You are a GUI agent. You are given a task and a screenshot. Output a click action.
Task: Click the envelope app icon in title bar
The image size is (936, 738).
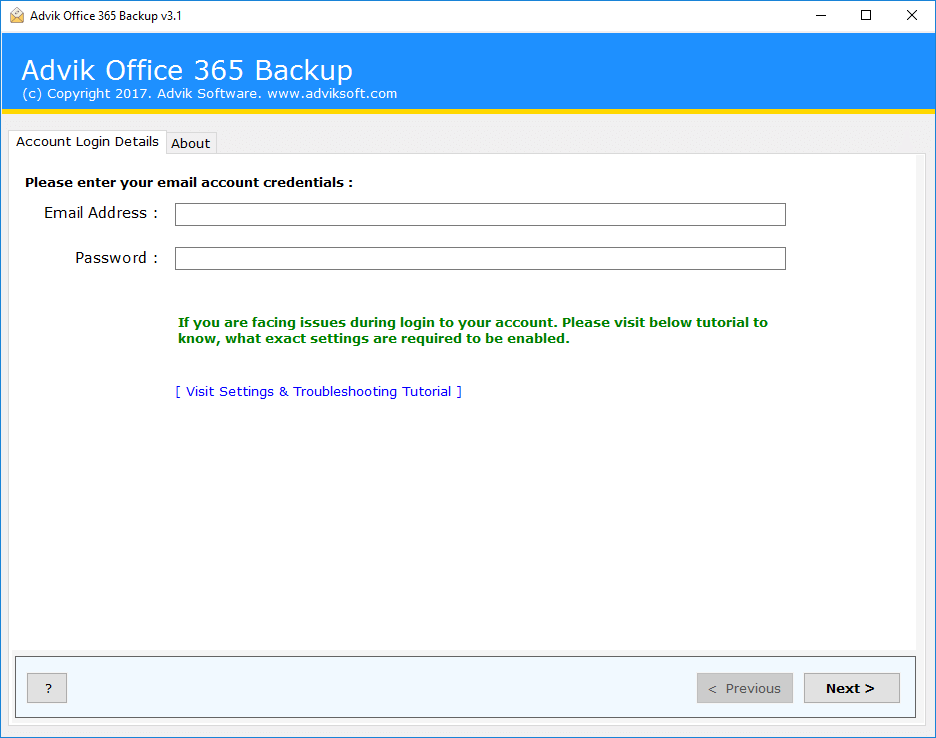(x=17, y=15)
